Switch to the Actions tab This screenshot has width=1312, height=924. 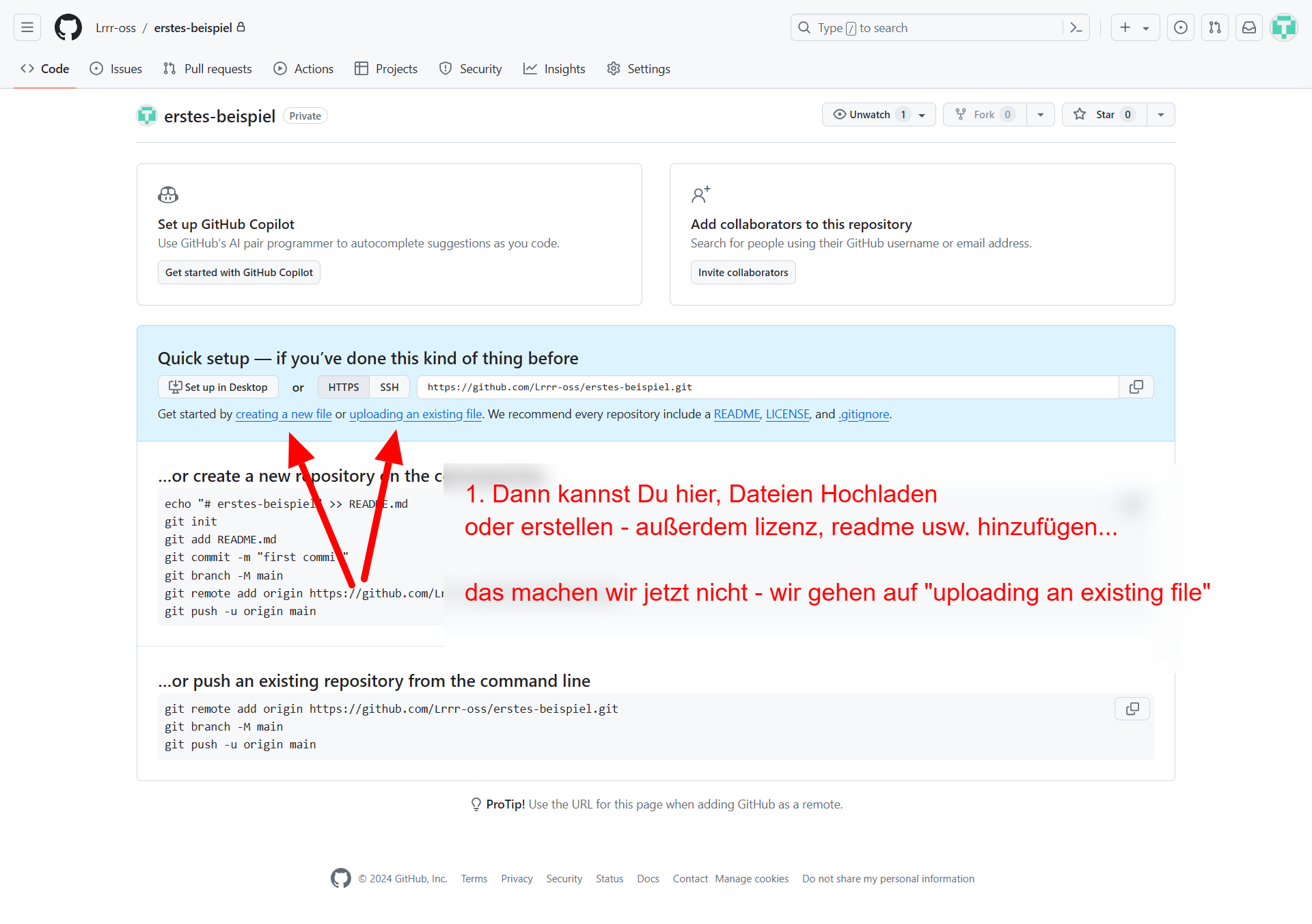(303, 68)
